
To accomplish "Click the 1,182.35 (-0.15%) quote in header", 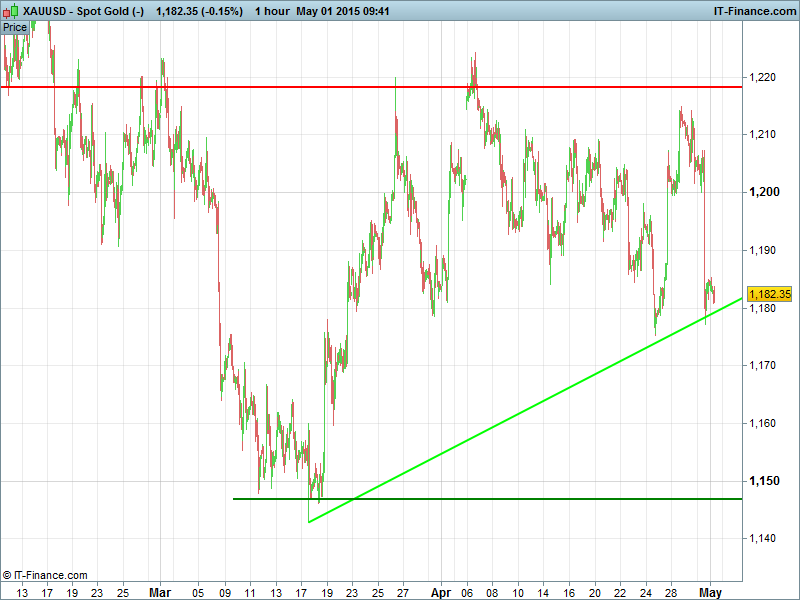I will tap(199, 11).
